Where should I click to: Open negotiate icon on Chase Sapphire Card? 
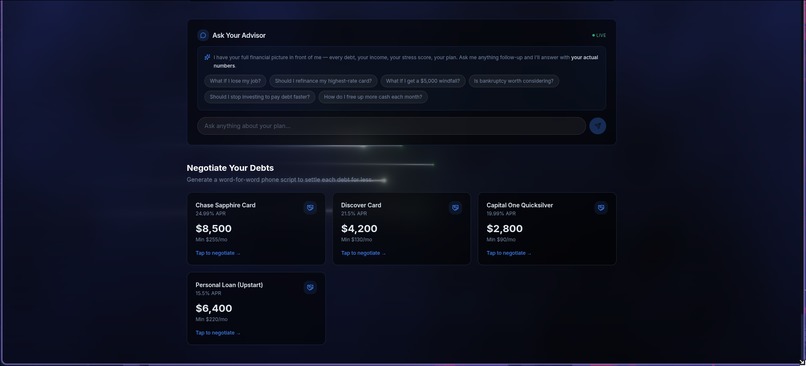[309, 208]
